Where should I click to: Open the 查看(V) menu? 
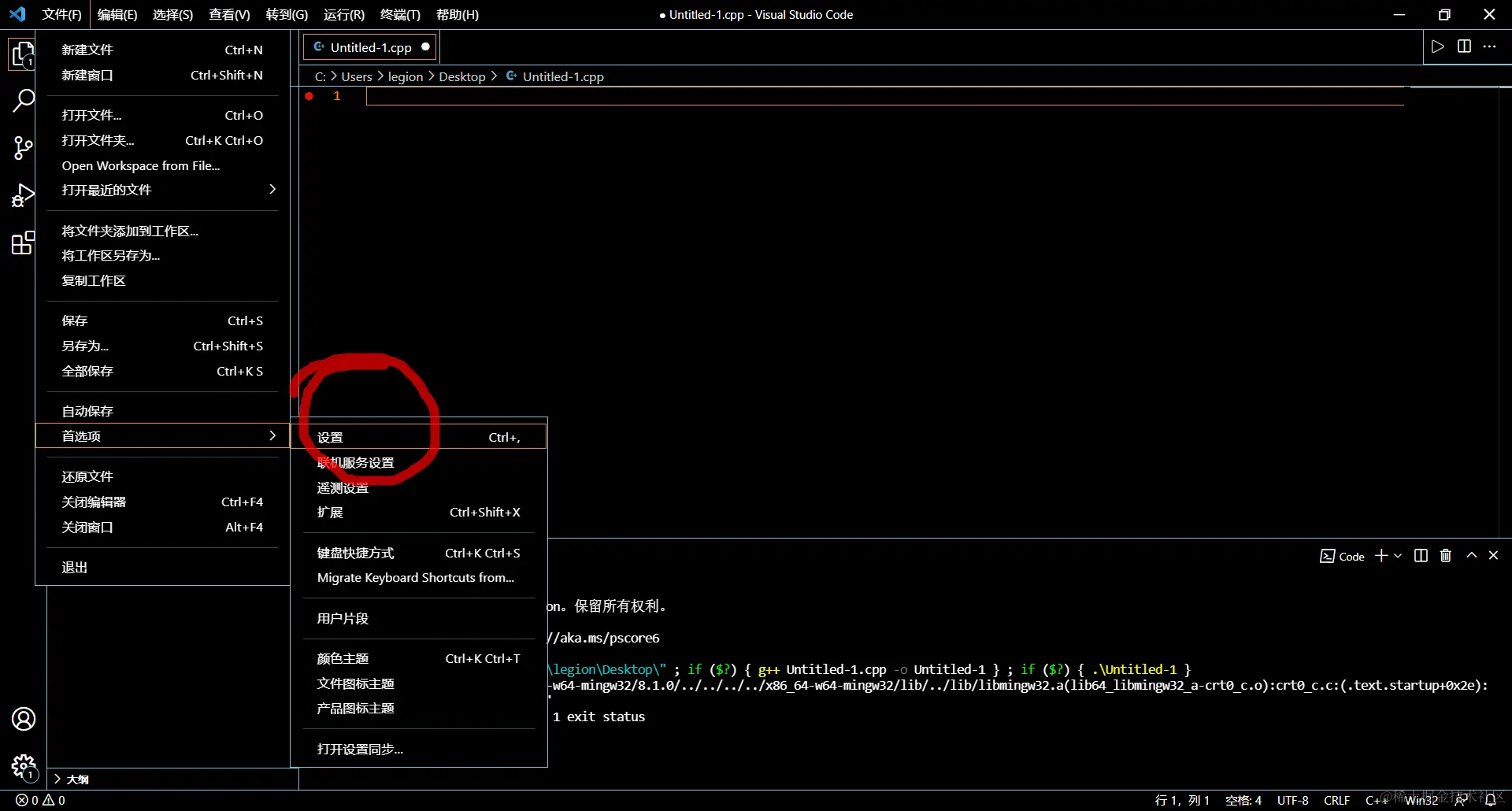point(229,14)
